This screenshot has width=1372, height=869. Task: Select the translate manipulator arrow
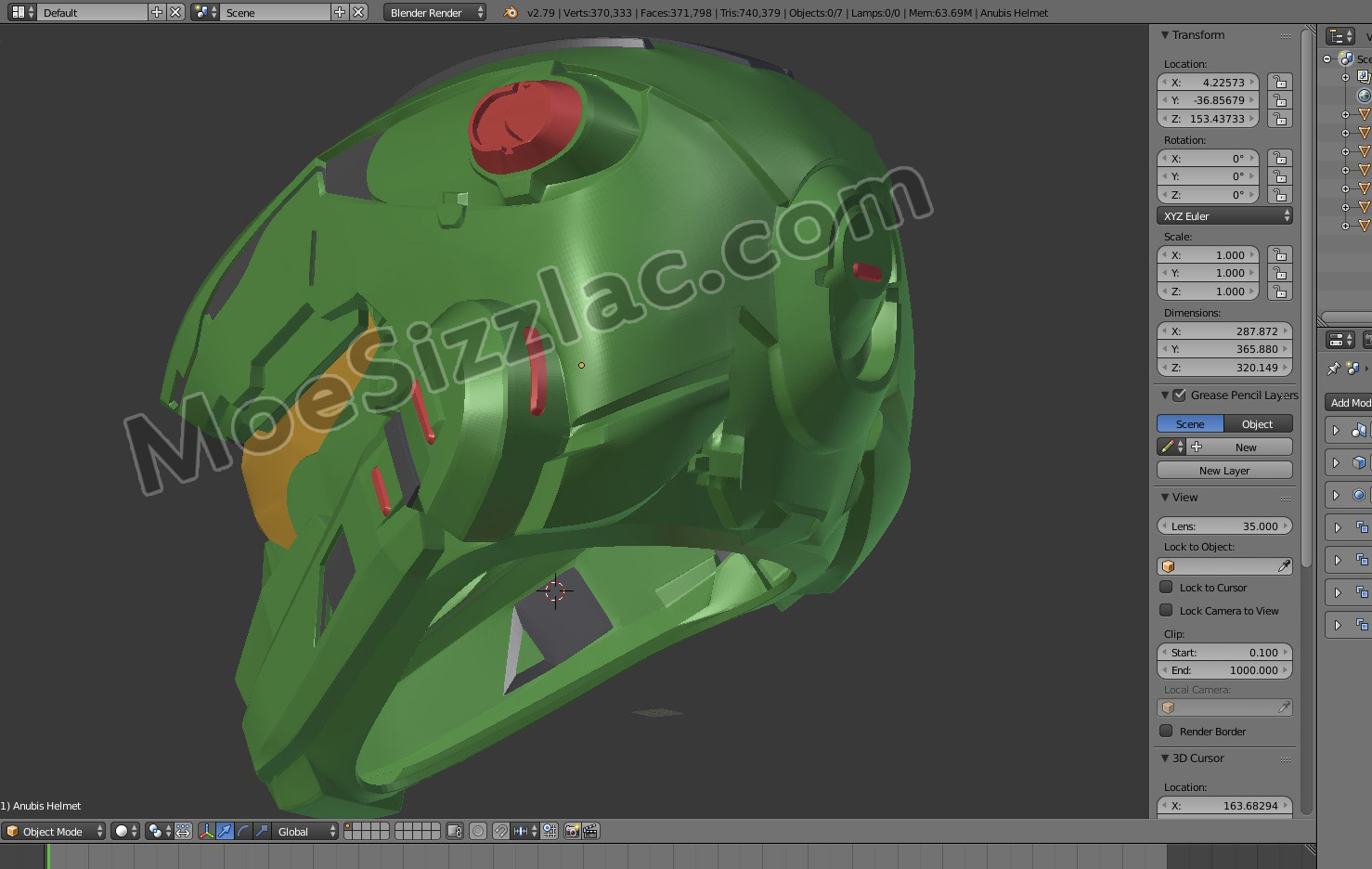point(226,831)
